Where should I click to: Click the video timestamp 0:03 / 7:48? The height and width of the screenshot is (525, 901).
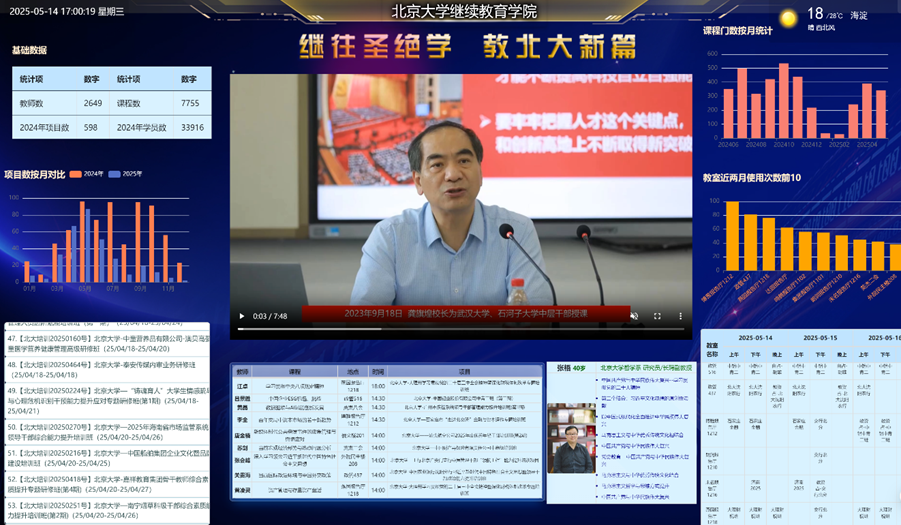pyautogui.click(x=269, y=316)
